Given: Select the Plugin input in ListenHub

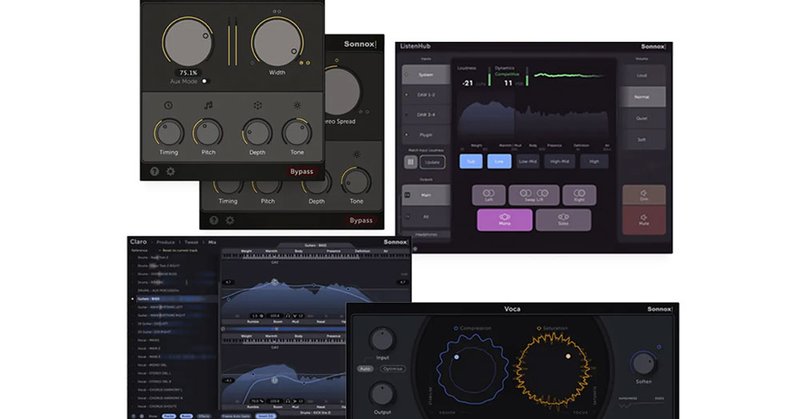Looking at the screenshot, I should pos(426,135).
